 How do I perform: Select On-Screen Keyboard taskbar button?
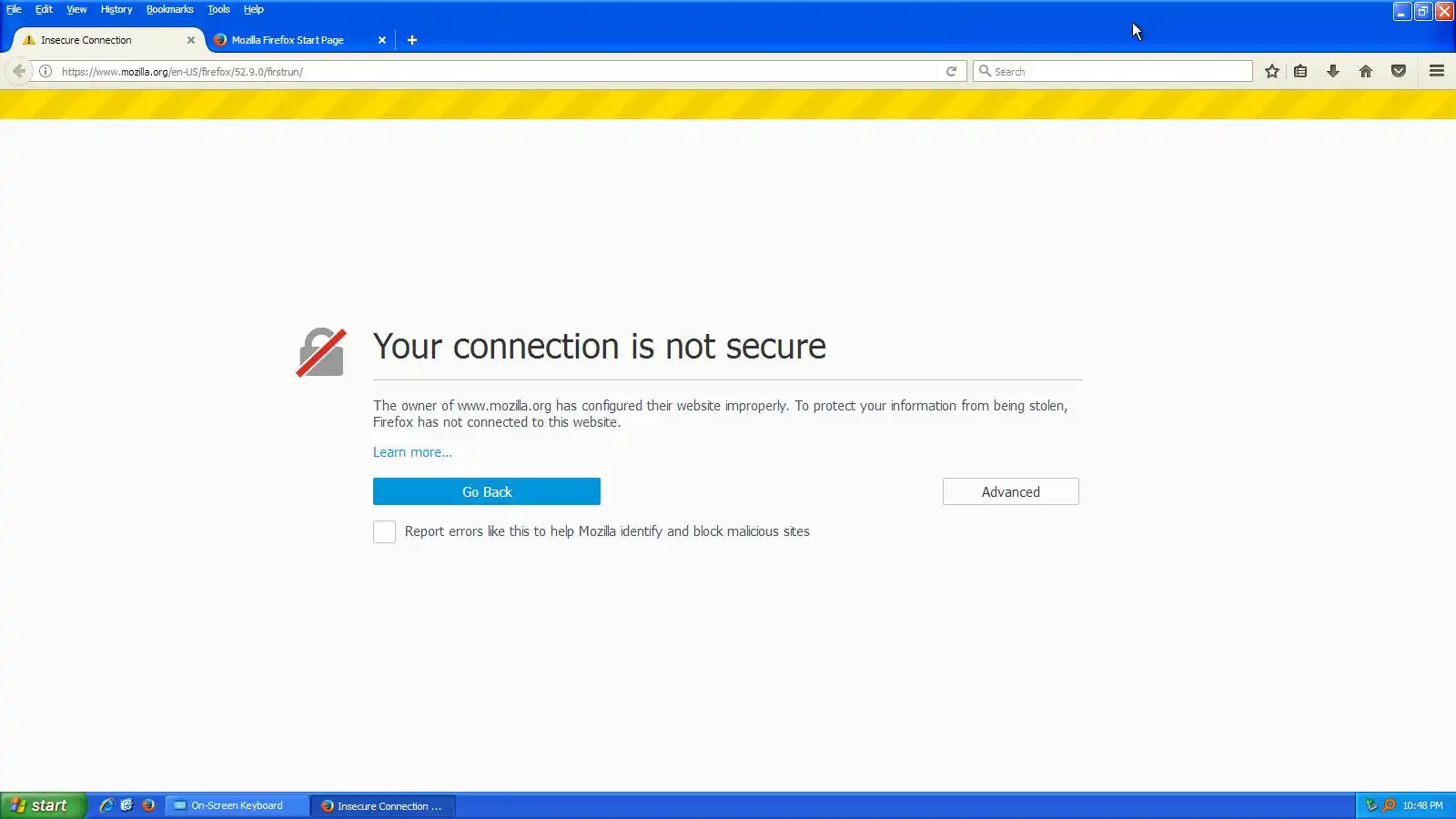237,805
